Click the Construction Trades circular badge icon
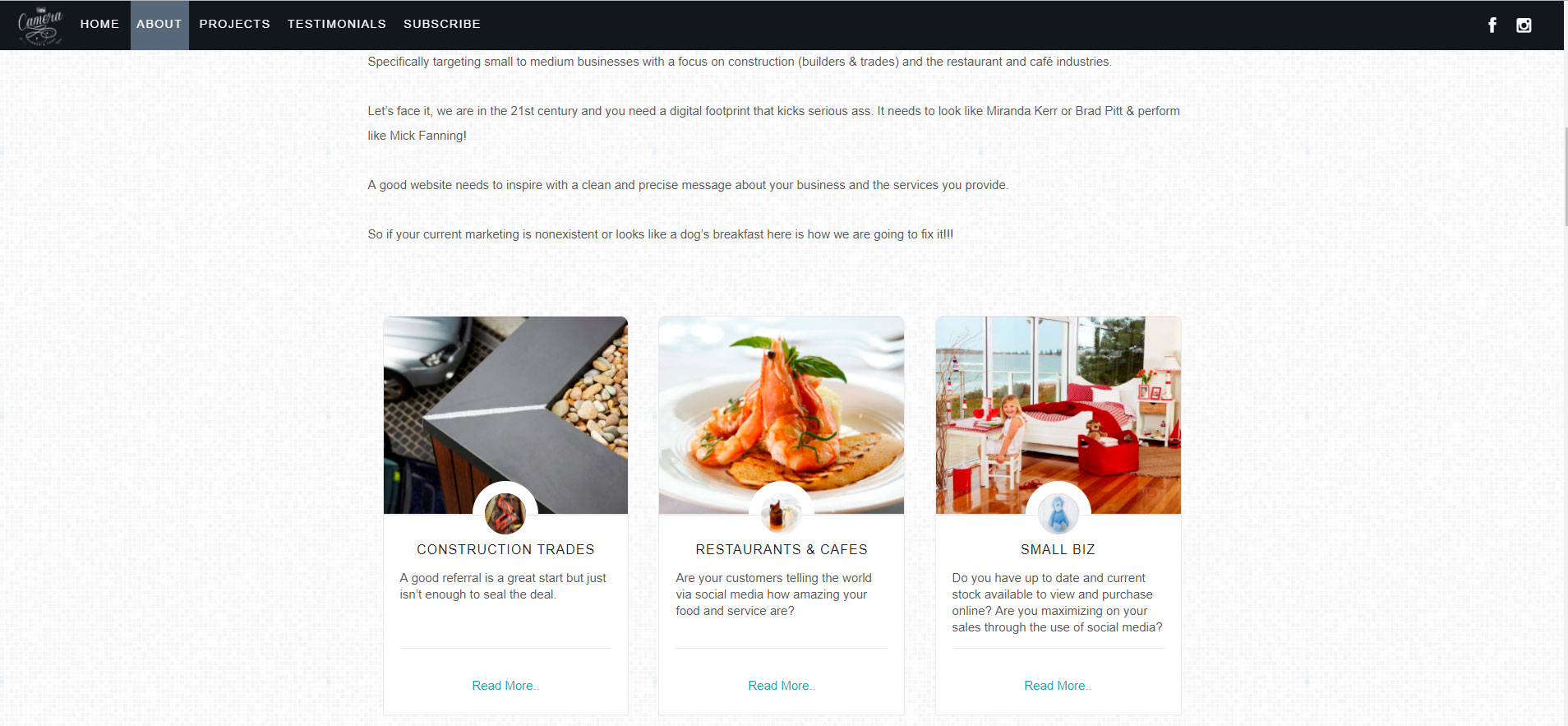Image resolution: width=1568 pixels, height=726 pixels. point(505,514)
